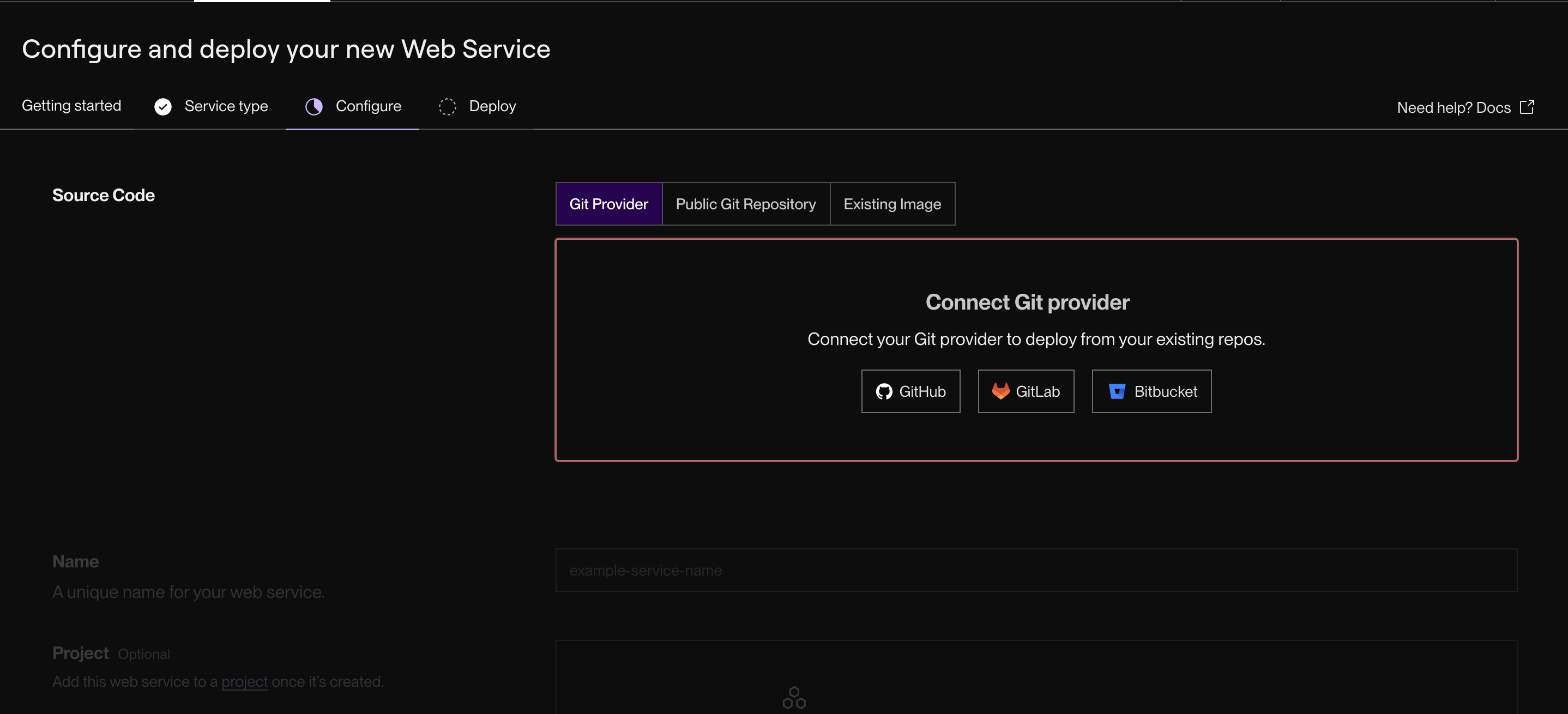Screen dimensions: 1568x714
Task: Connect with the GitHub button
Action: coord(910,391)
